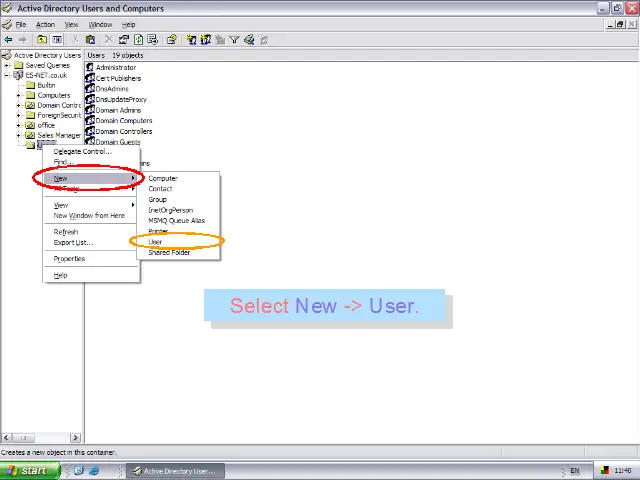Open the View submenu in context menu

(x=91, y=205)
